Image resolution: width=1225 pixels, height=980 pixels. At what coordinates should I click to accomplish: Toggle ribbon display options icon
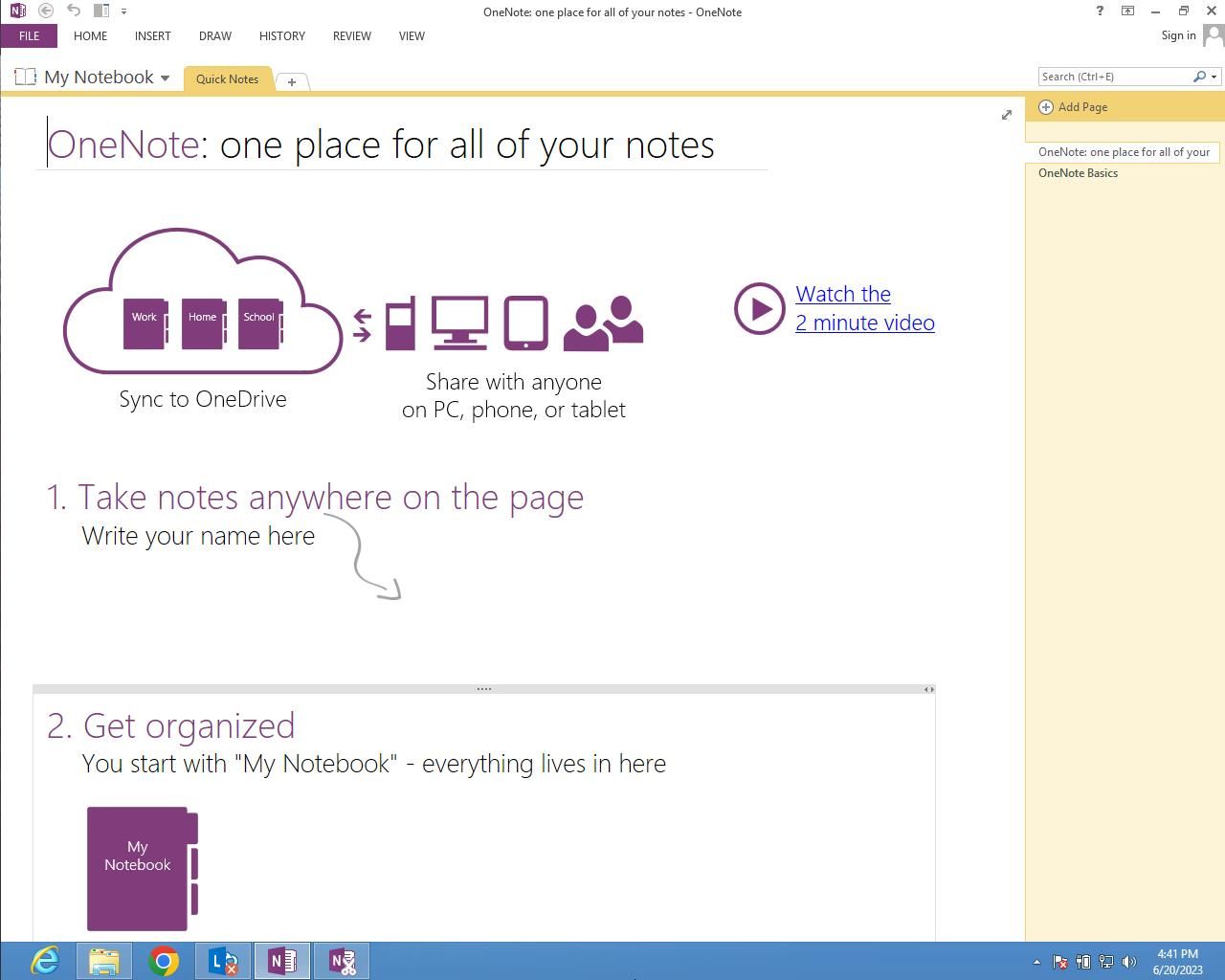[x=1127, y=11]
